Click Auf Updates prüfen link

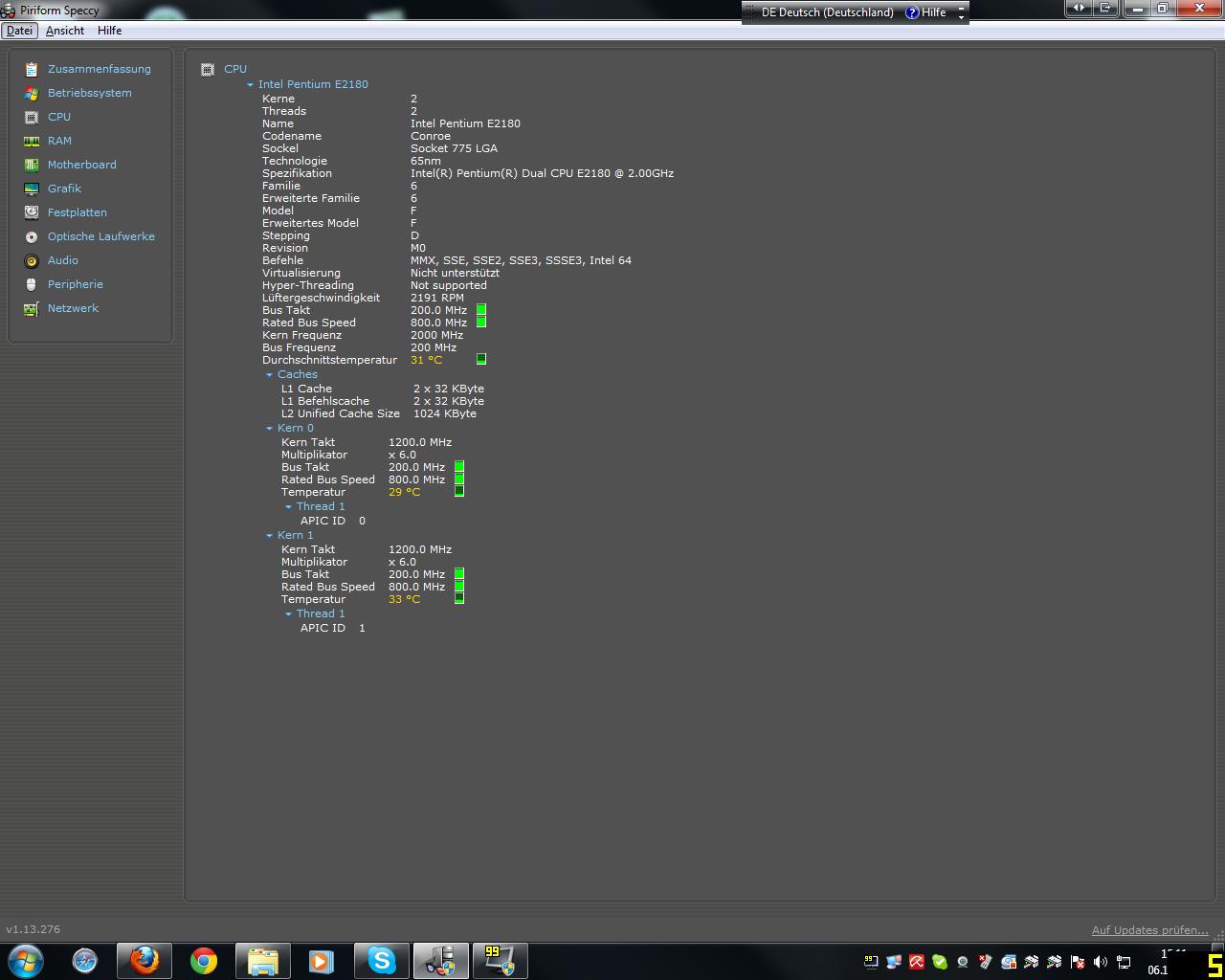click(x=1149, y=930)
